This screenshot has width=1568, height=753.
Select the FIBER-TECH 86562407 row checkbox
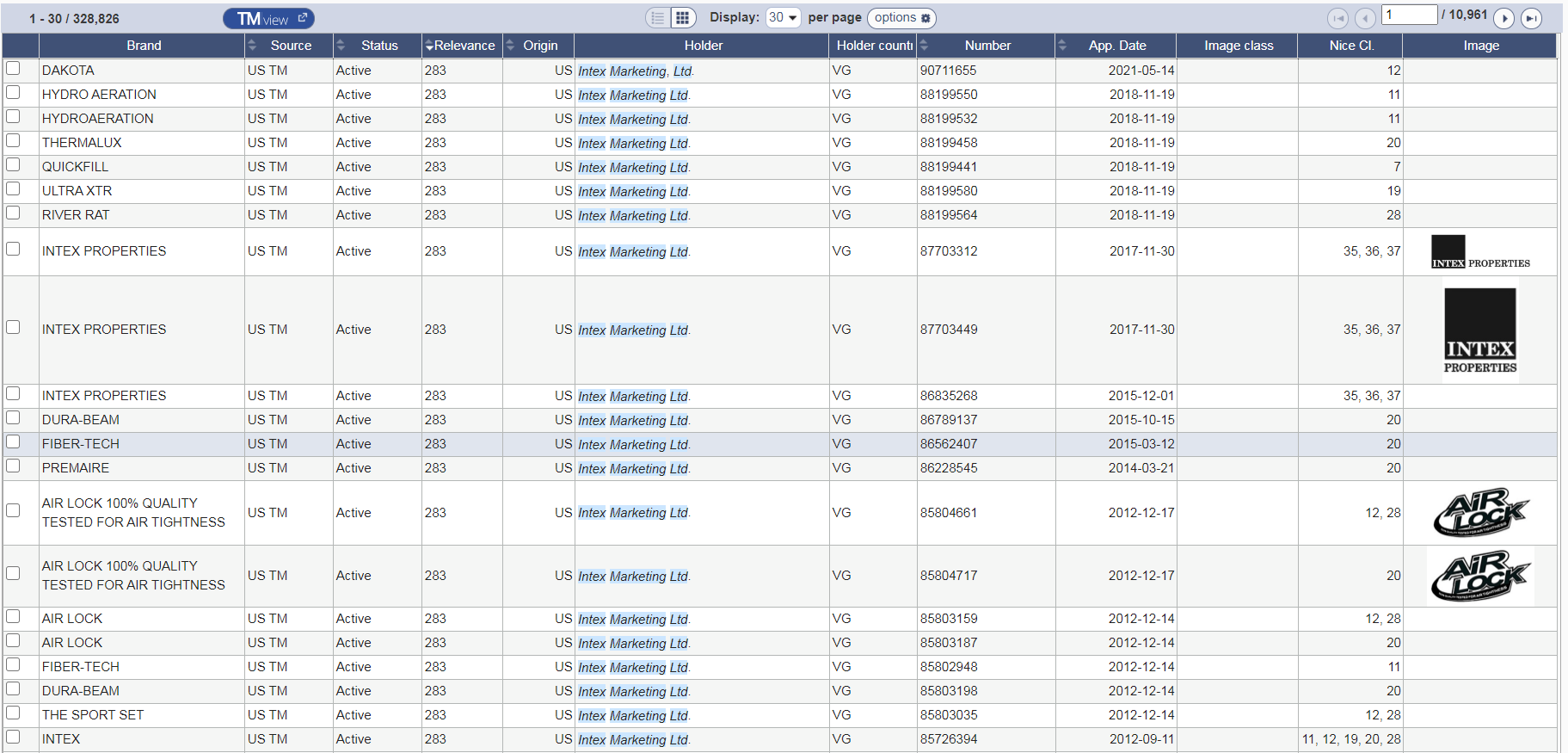[x=13, y=441]
